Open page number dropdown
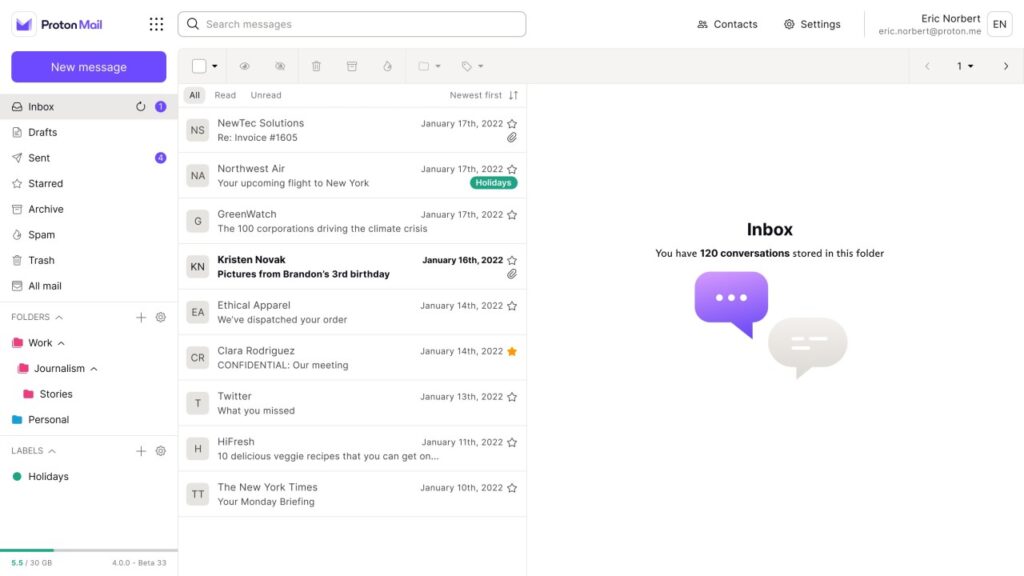The width and height of the screenshot is (1024, 576). coord(965,66)
